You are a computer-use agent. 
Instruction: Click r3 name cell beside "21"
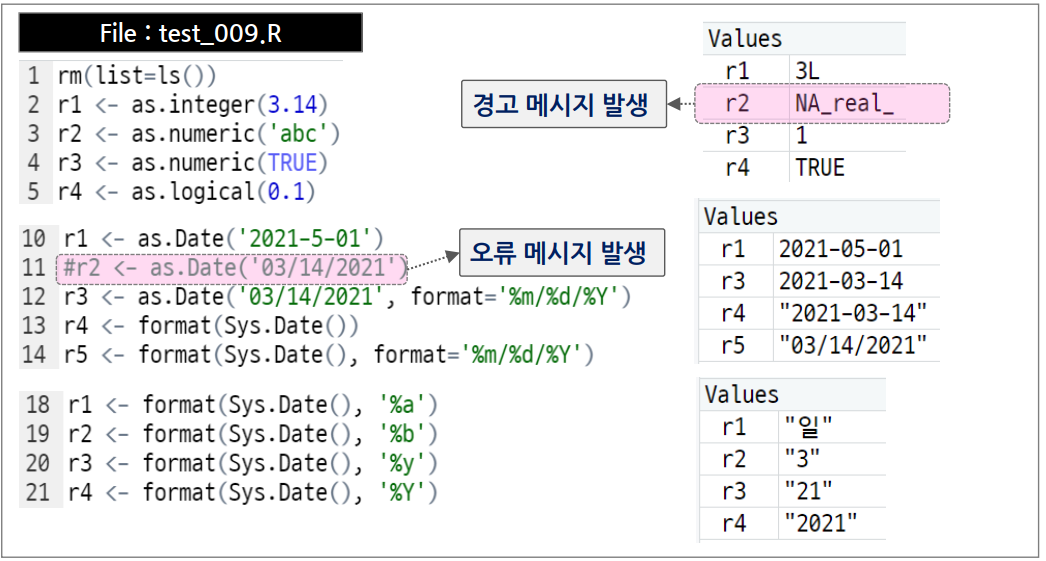(734, 491)
